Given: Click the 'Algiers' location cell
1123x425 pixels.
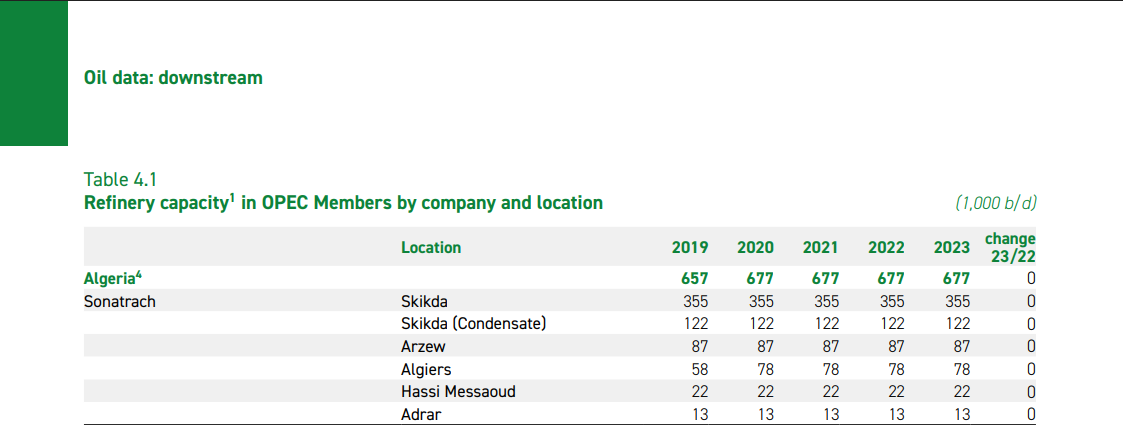Looking at the screenshot, I should tap(426, 370).
